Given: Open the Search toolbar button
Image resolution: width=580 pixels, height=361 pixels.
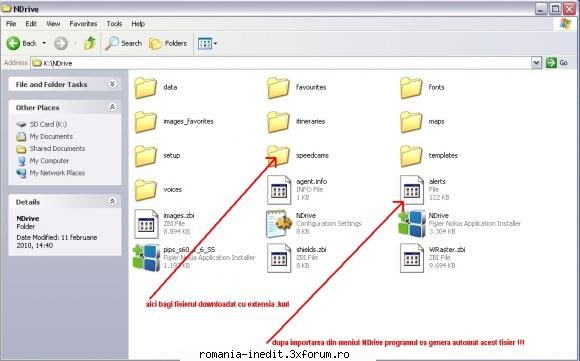Looking at the screenshot, I should coord(124,43).
